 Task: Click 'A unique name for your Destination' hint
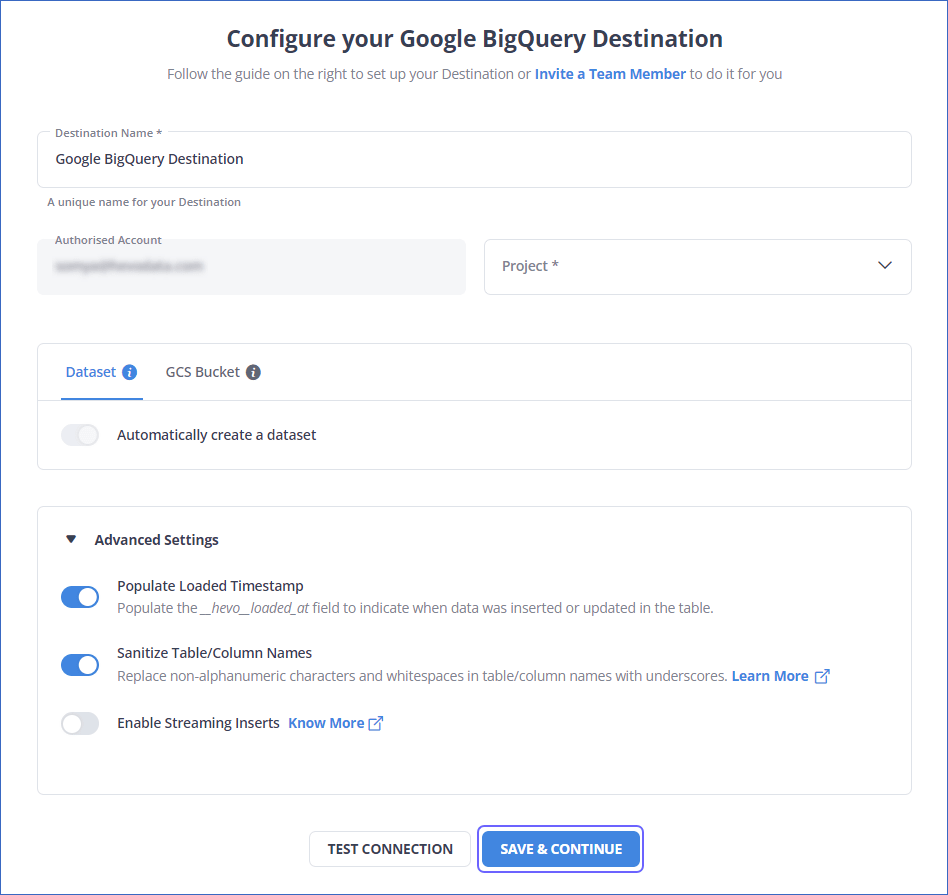pyautogui.click(x=144, y=202)
